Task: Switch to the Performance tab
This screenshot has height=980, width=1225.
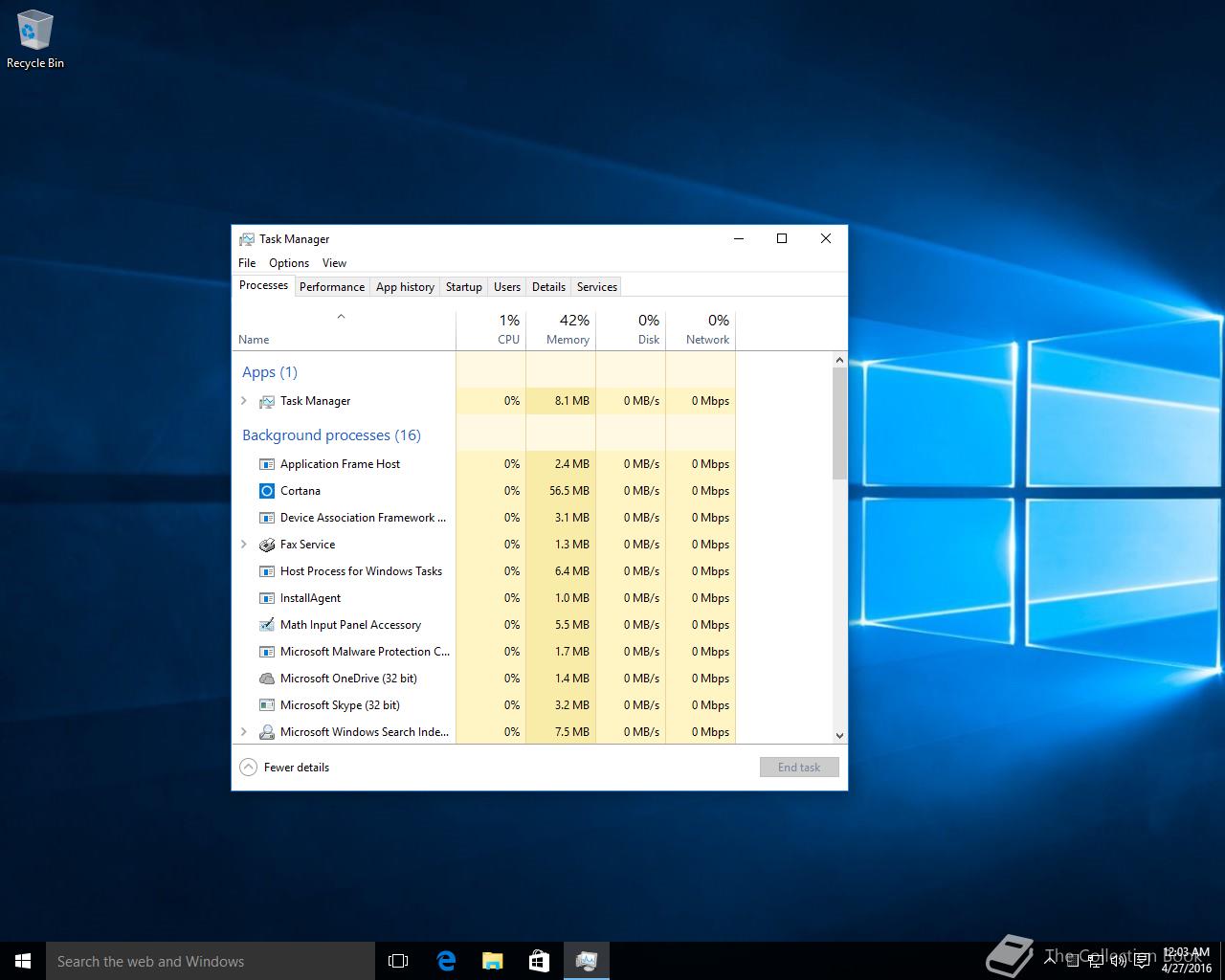Action: [x=331, y=287]
